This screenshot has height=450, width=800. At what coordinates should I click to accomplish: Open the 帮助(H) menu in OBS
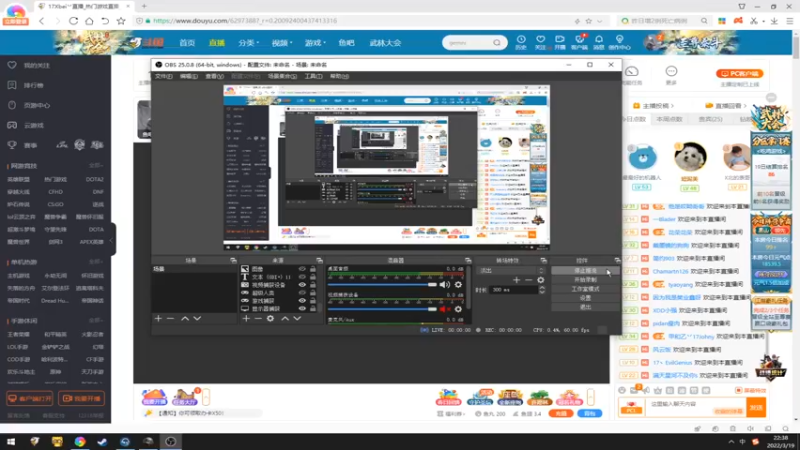click(339, 76)
